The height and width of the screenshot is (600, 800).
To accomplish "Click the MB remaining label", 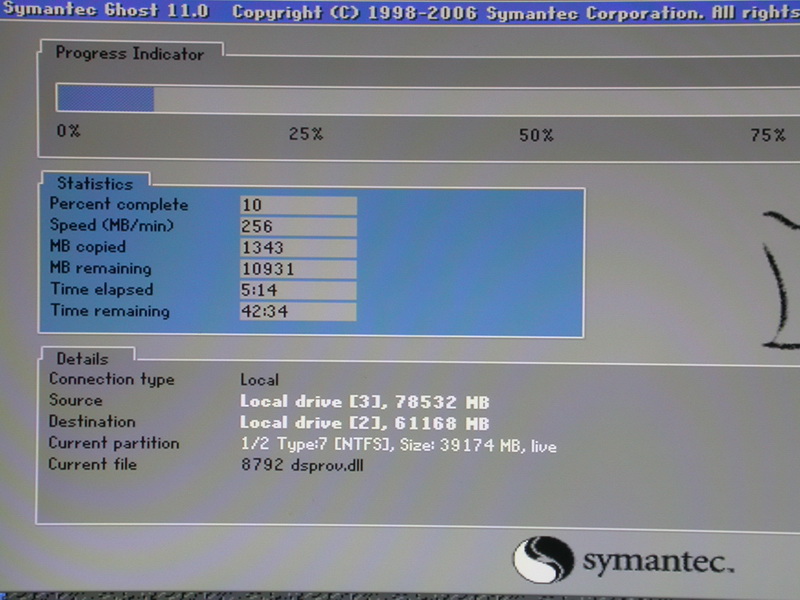I will pyautogui.click(x=101, y=268).
